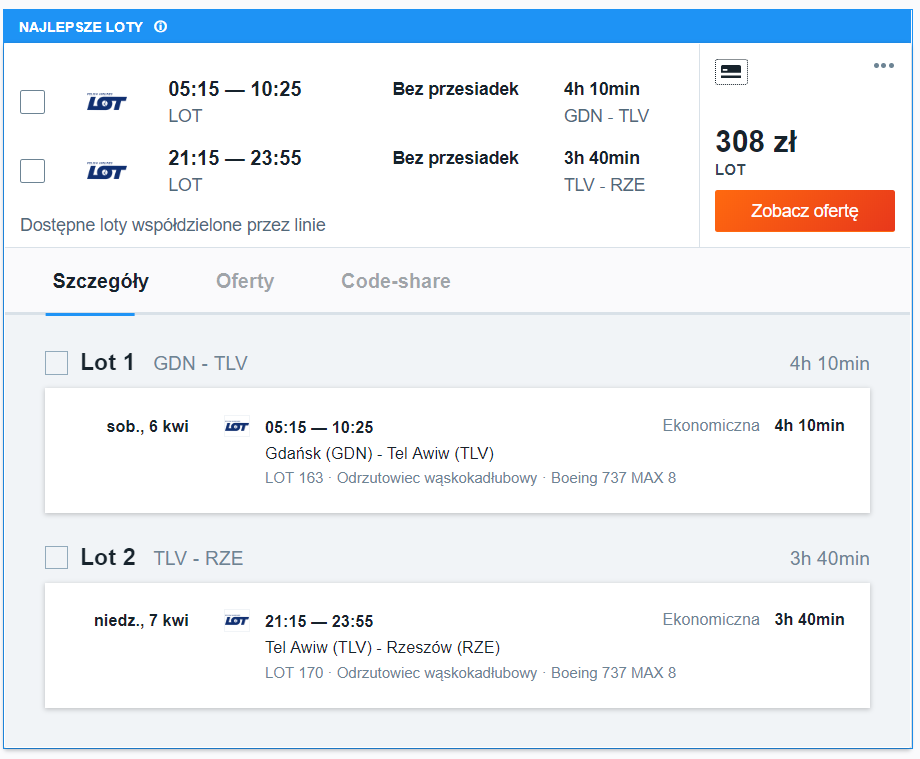Tick checkbox for 05:15 — 10:25 flight
The width and height of the screenshot is (920, 759).
pyautogui.click(x=32, y=102)
